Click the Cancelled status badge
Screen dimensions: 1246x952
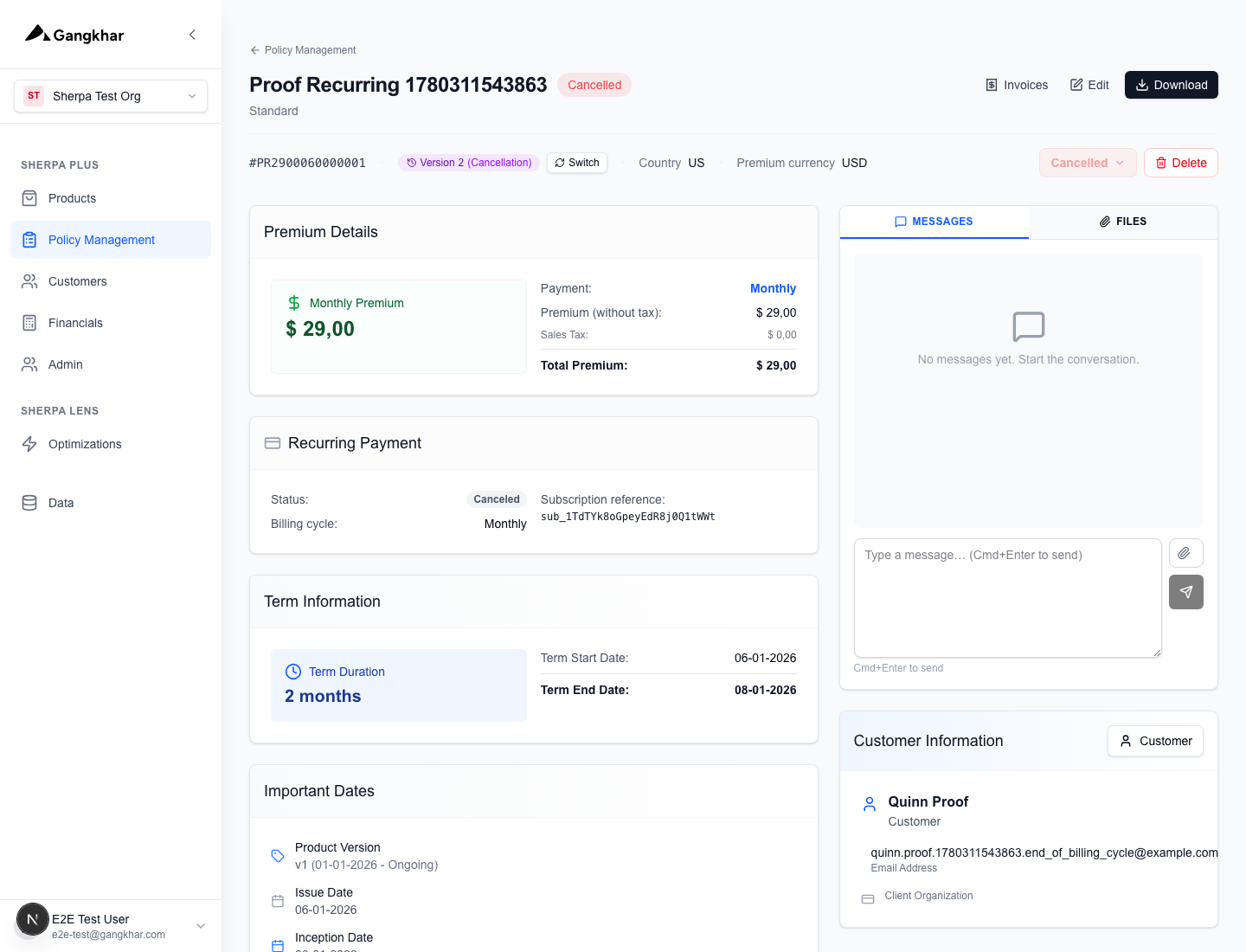coord(594,85)
